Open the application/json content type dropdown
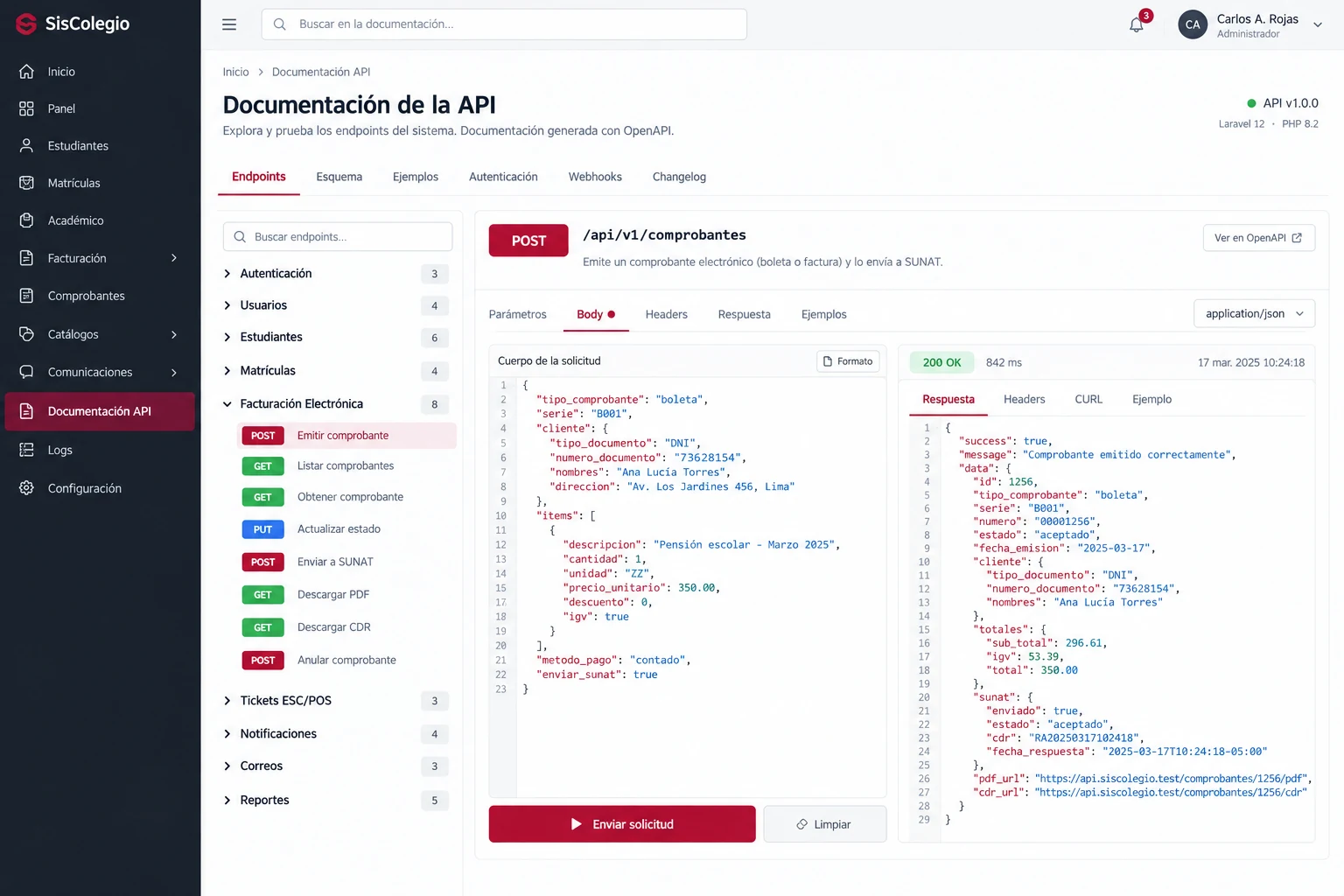Screen dimensions: 1344x896 click(x=1254, y=314)
